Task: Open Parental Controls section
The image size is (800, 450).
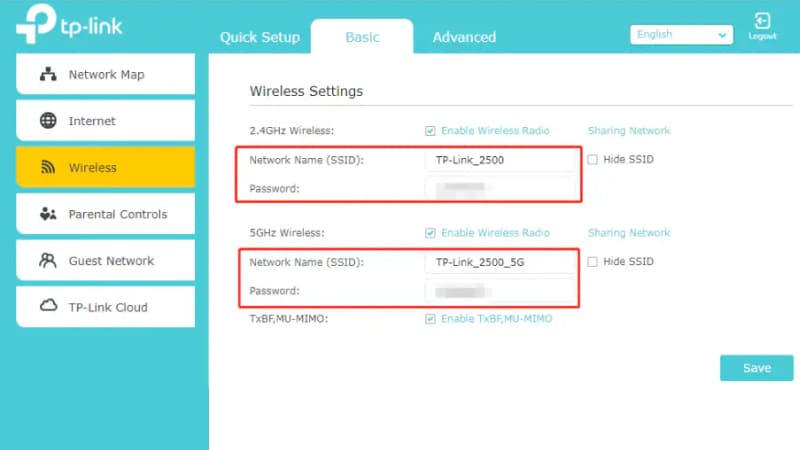Action: tap(106, 214)
